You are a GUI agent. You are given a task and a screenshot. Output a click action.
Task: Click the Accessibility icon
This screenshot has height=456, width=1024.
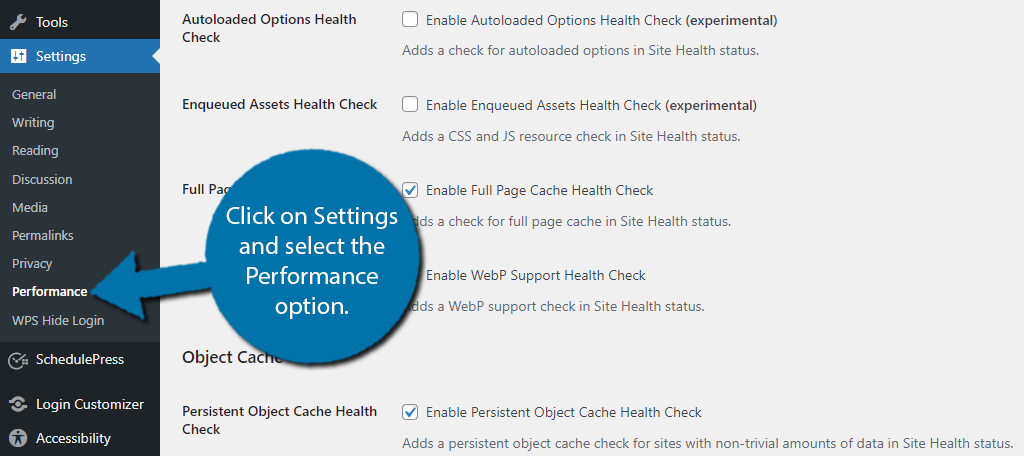(x=18, y=438)
